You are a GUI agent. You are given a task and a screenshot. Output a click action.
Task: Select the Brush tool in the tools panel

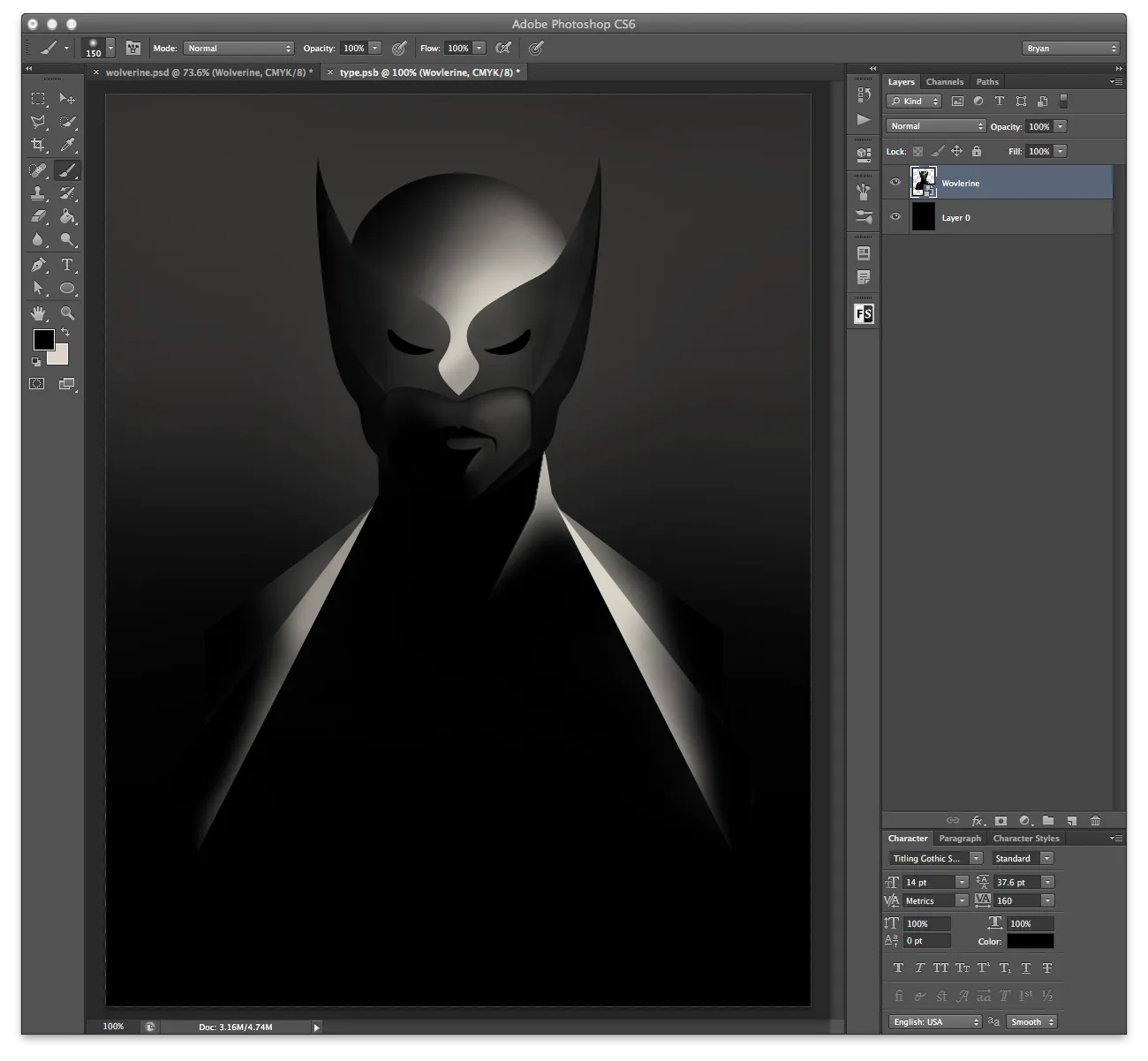point(67,170)
